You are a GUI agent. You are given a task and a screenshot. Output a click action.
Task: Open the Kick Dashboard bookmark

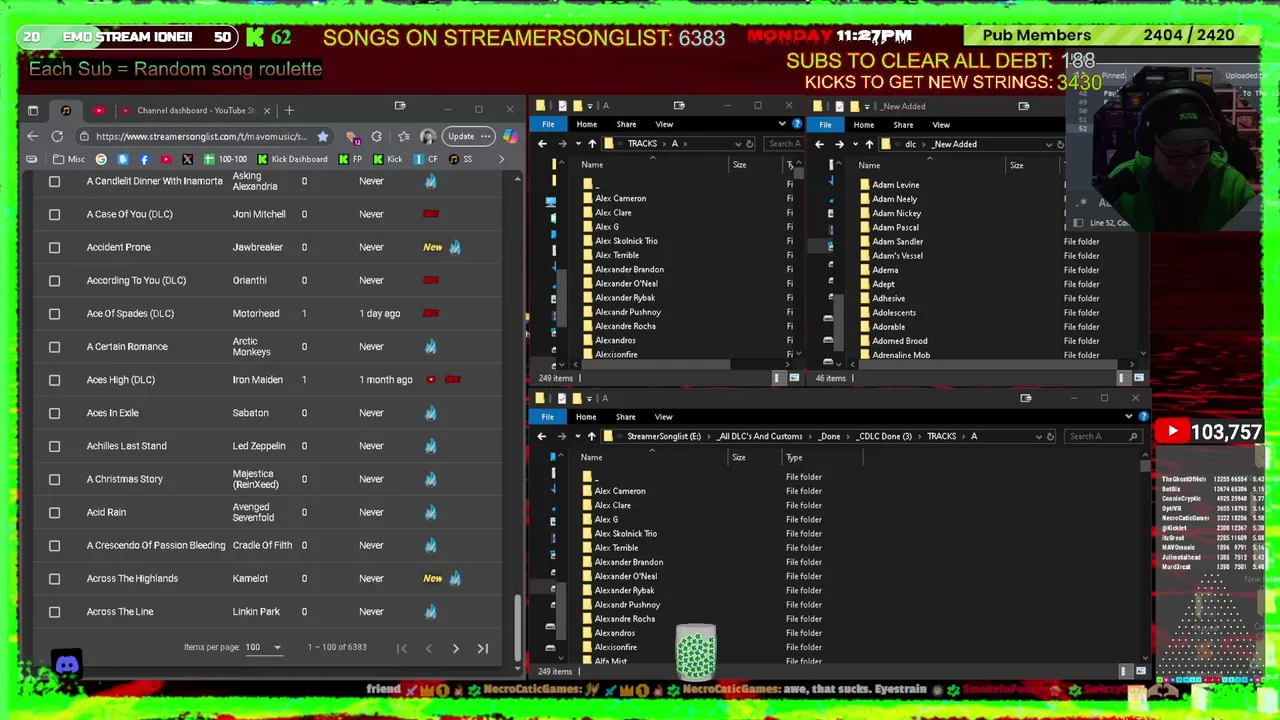[x=292, y=159]
